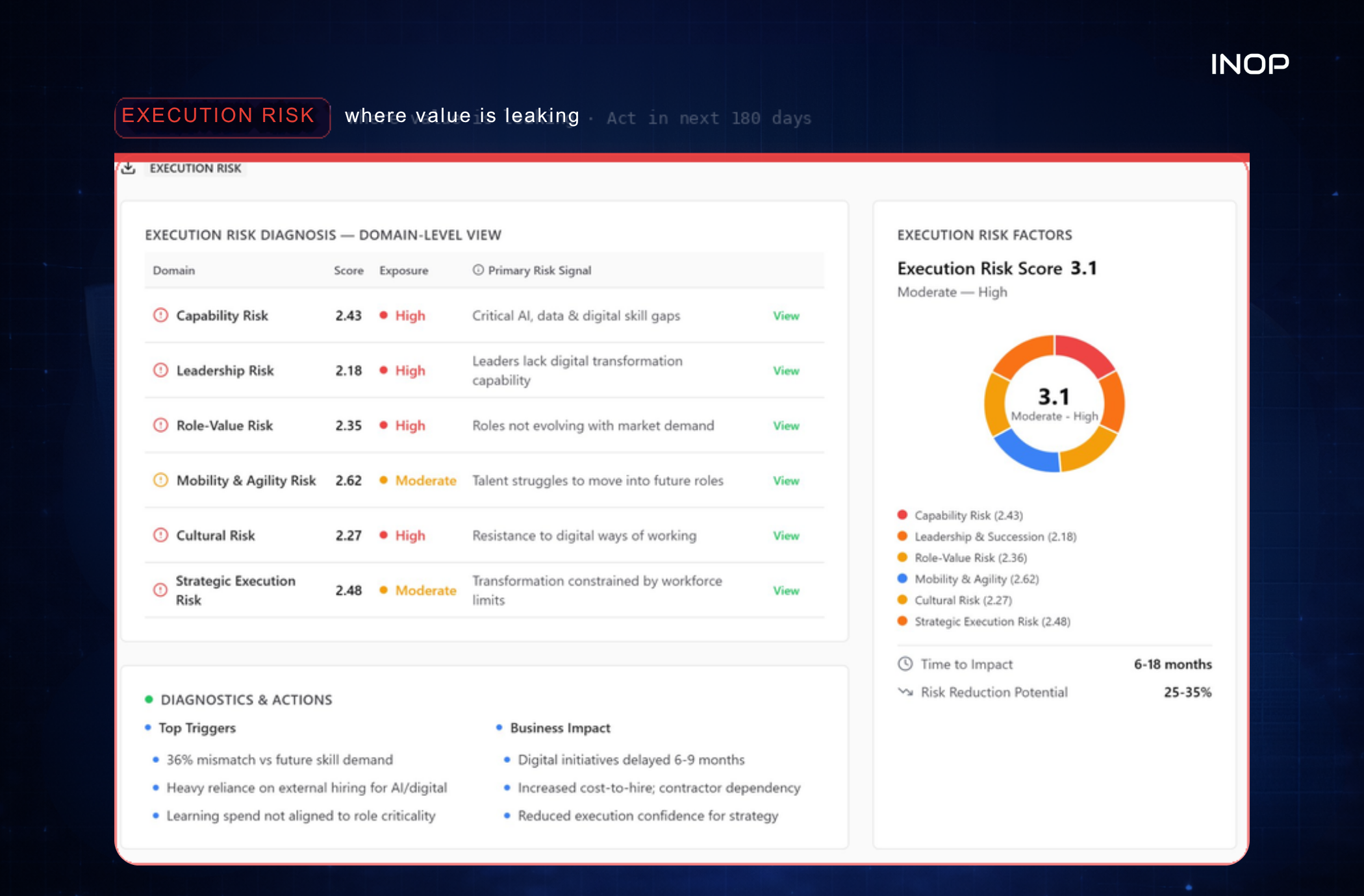Click the Primary Risk Signal column header

539,270
